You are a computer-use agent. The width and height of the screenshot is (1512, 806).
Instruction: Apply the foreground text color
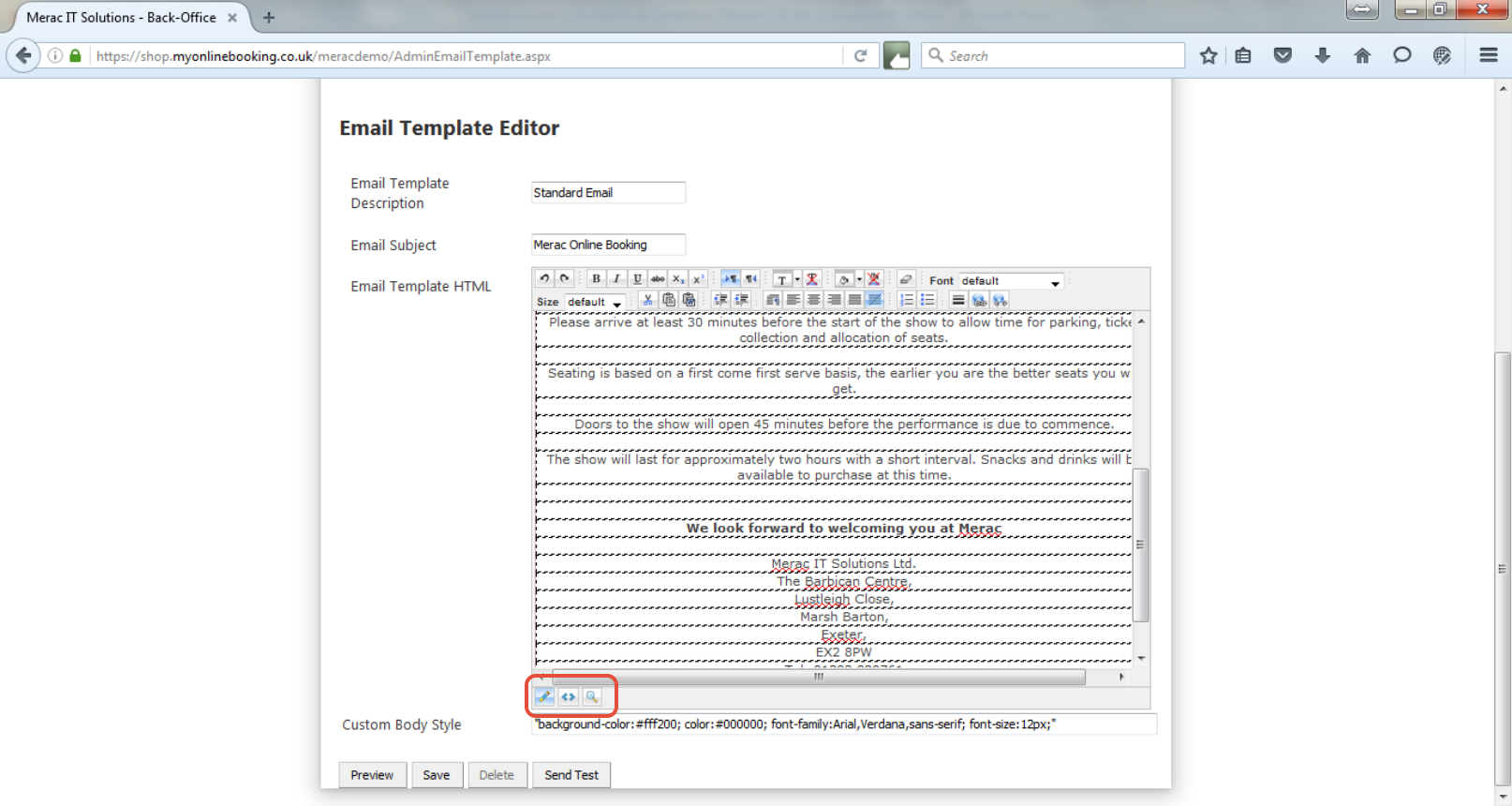[781, 279]
